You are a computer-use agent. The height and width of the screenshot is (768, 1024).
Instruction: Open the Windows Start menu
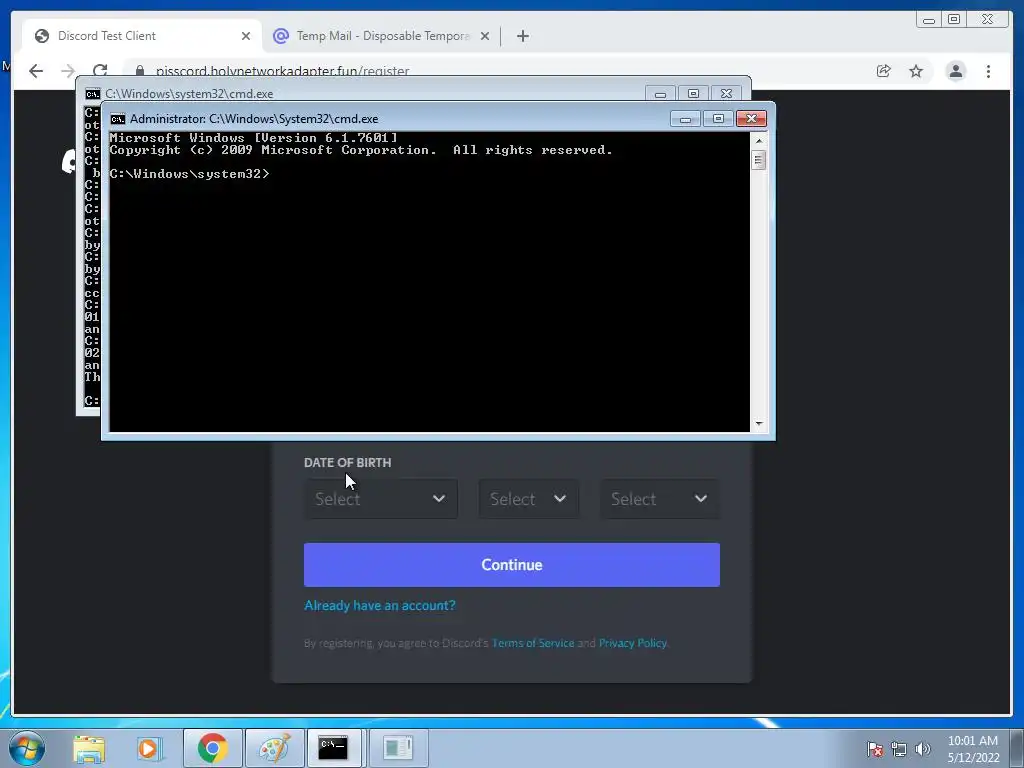pos(27,748)
